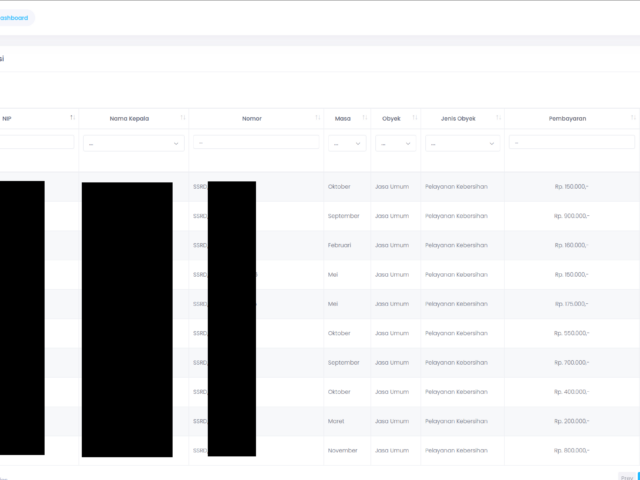
Task: Sort by NIP column sort icon
Action: 73,118
